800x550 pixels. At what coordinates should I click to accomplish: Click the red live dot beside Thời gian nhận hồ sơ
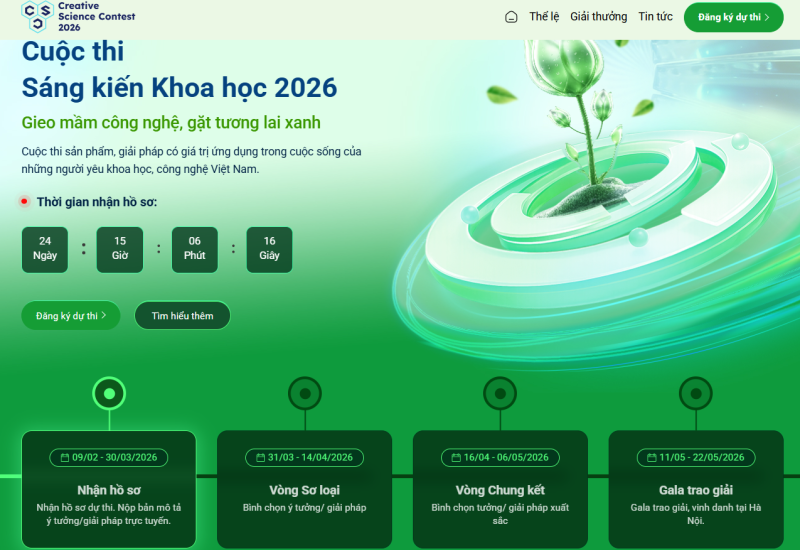tap(25, 201)
